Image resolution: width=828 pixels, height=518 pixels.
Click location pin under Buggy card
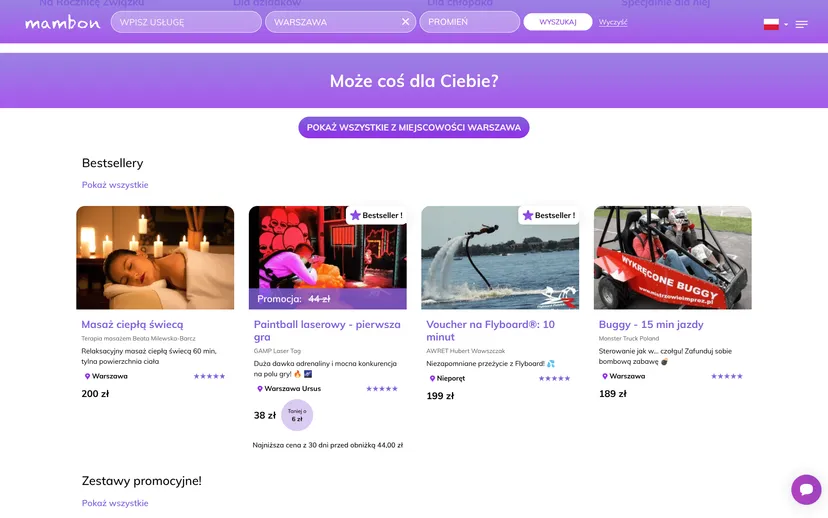pos(605,376)
